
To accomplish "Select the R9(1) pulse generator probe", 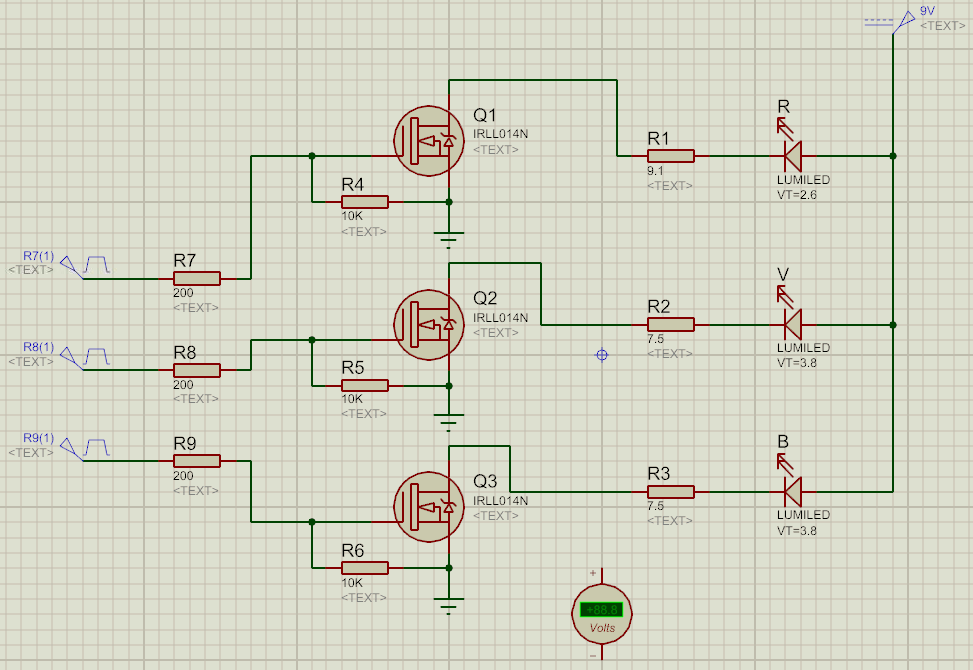I will point(85,450).
